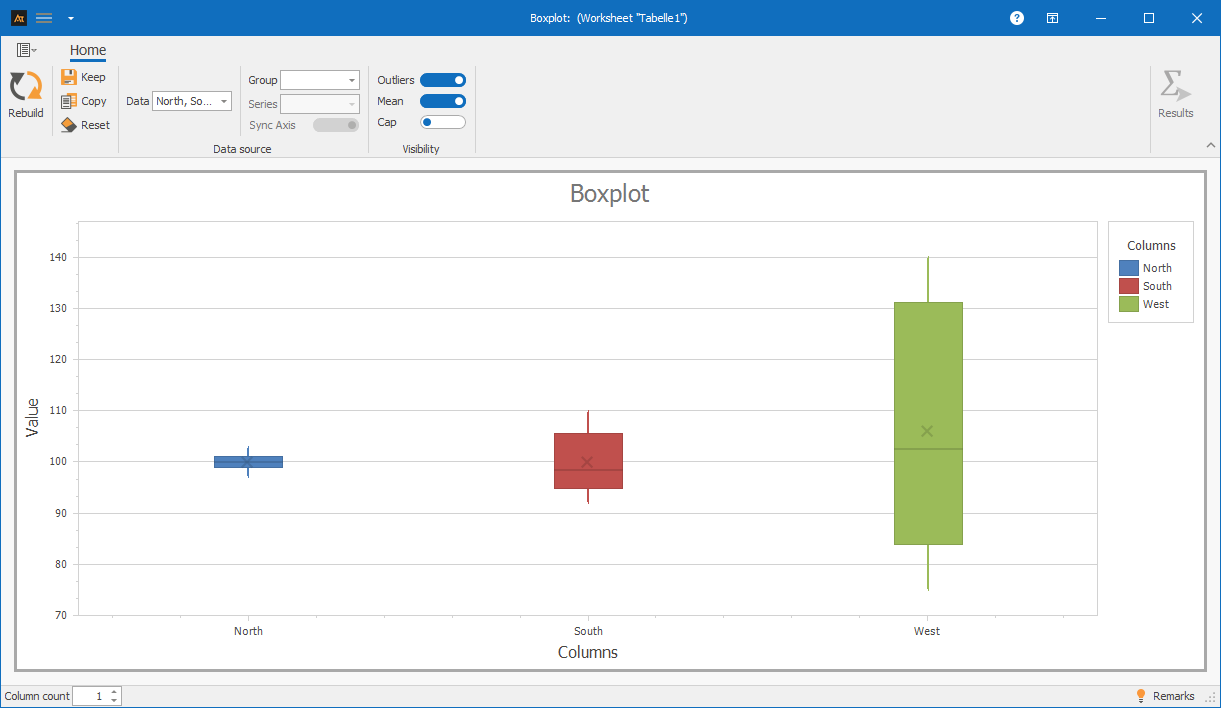
Task: Click the ribbon display options icon
Action: point(1053,18)
